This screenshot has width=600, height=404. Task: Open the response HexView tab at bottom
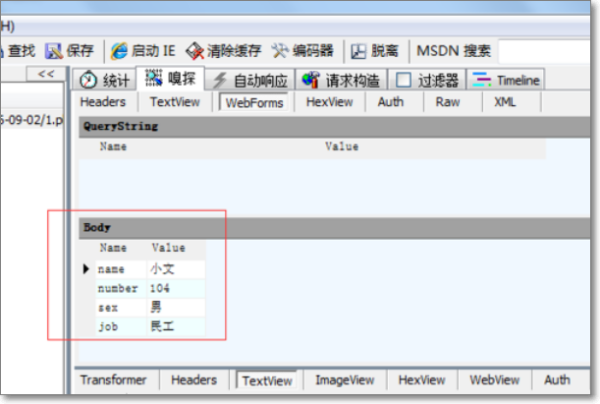422,380
